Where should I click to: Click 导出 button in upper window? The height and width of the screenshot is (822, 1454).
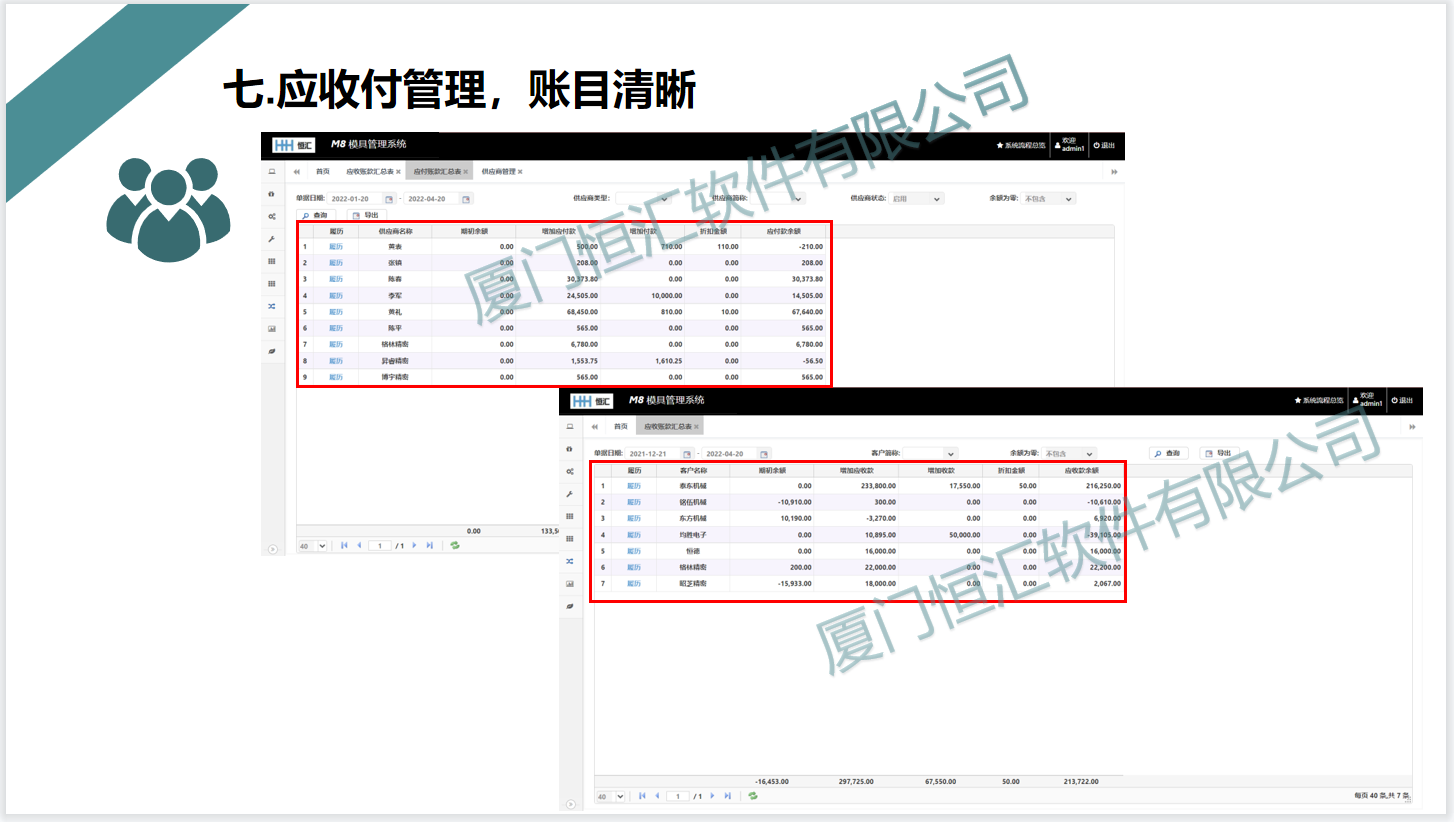pyautogui.click(x=365, y=215)
